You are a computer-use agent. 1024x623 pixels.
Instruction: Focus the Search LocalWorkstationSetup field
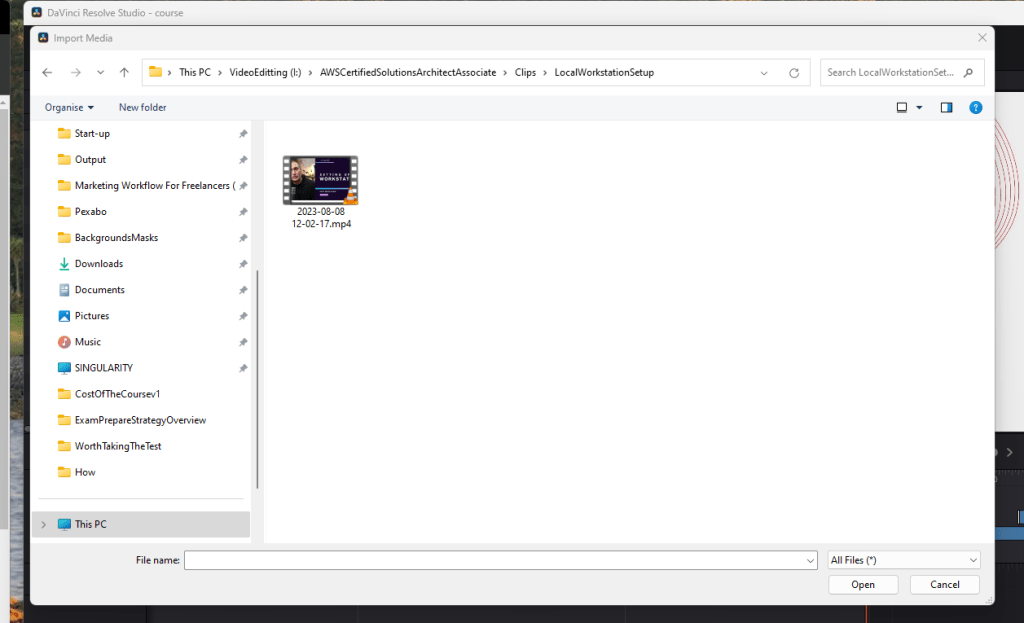pyautogui.click(x=902, y=72)
